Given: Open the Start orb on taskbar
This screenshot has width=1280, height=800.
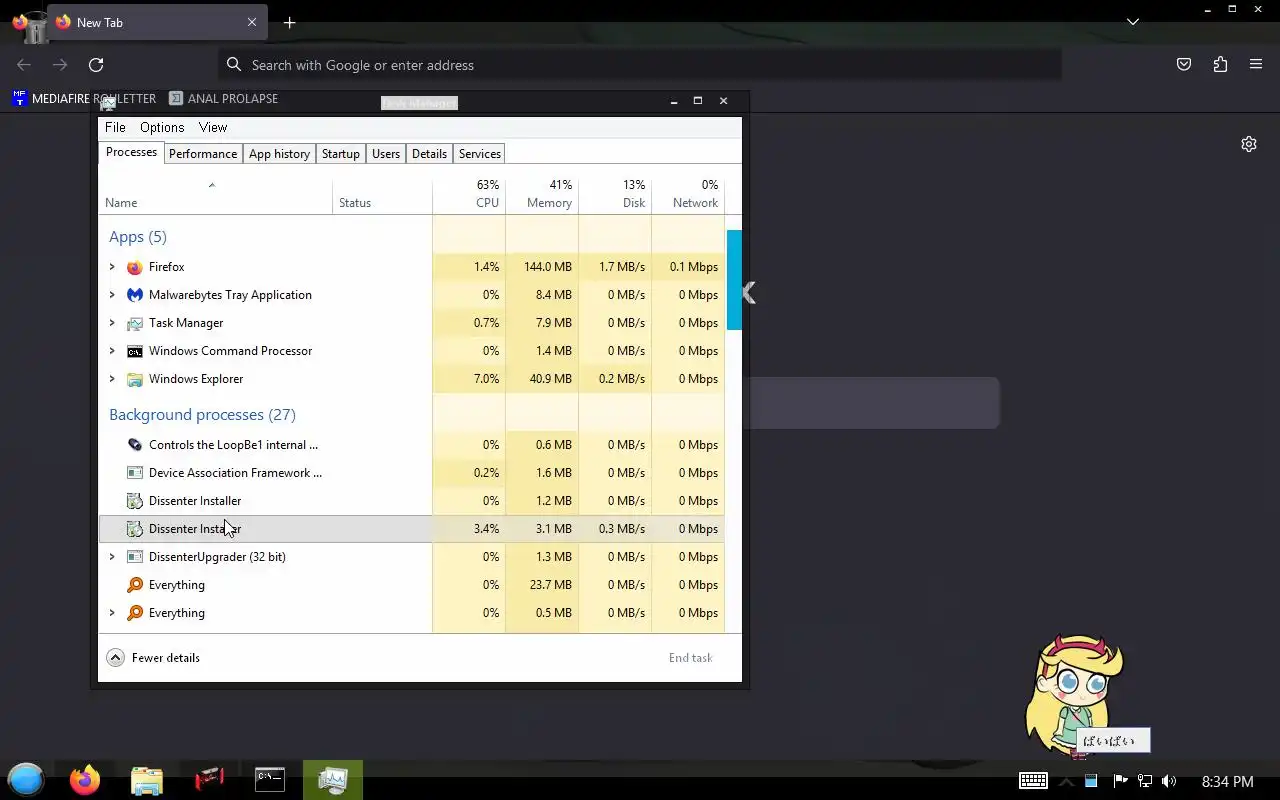Looking at the screenshot, I should (x=26, y=779).
